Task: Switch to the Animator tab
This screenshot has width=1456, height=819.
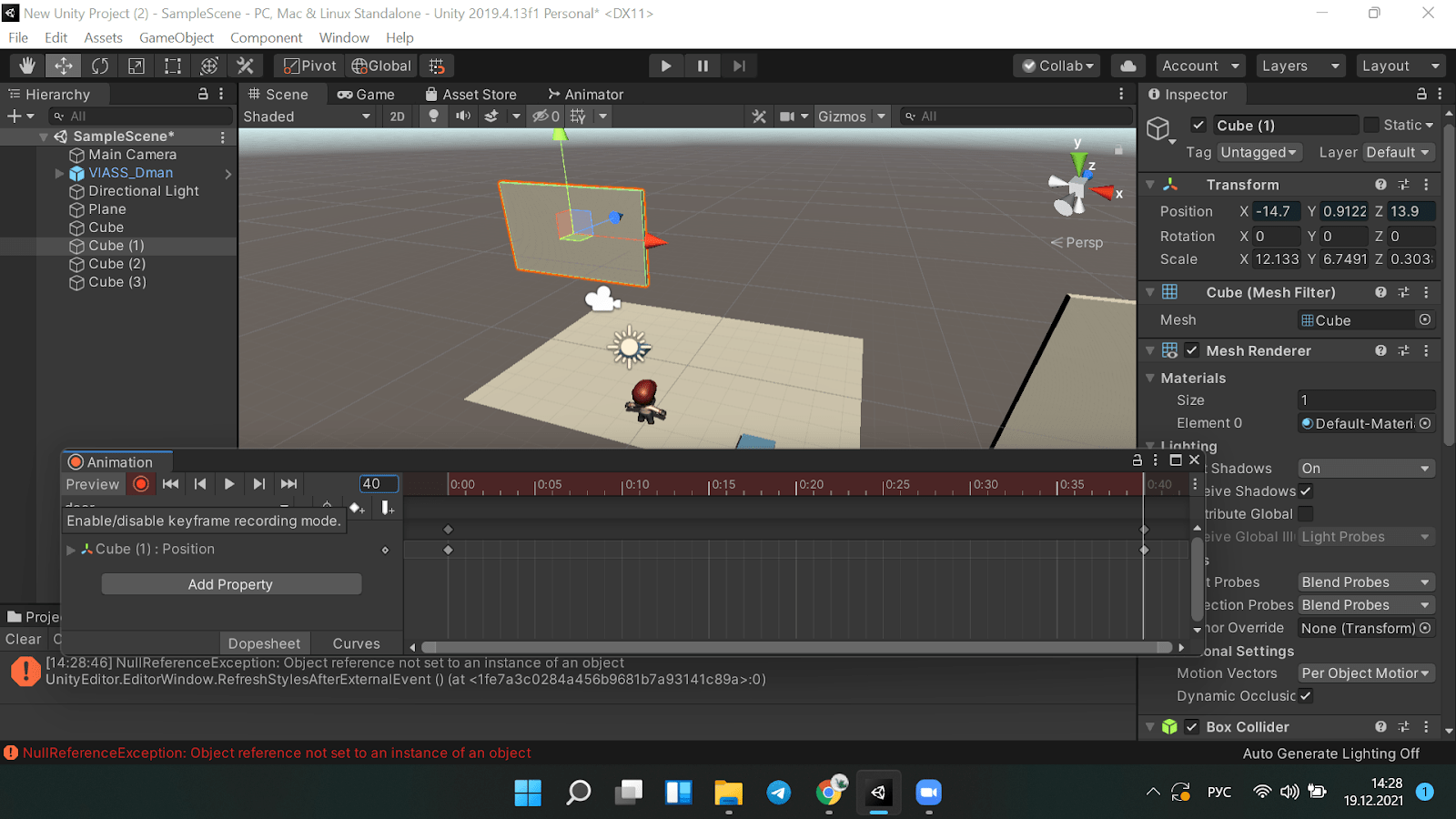Action: click(586, 94)
